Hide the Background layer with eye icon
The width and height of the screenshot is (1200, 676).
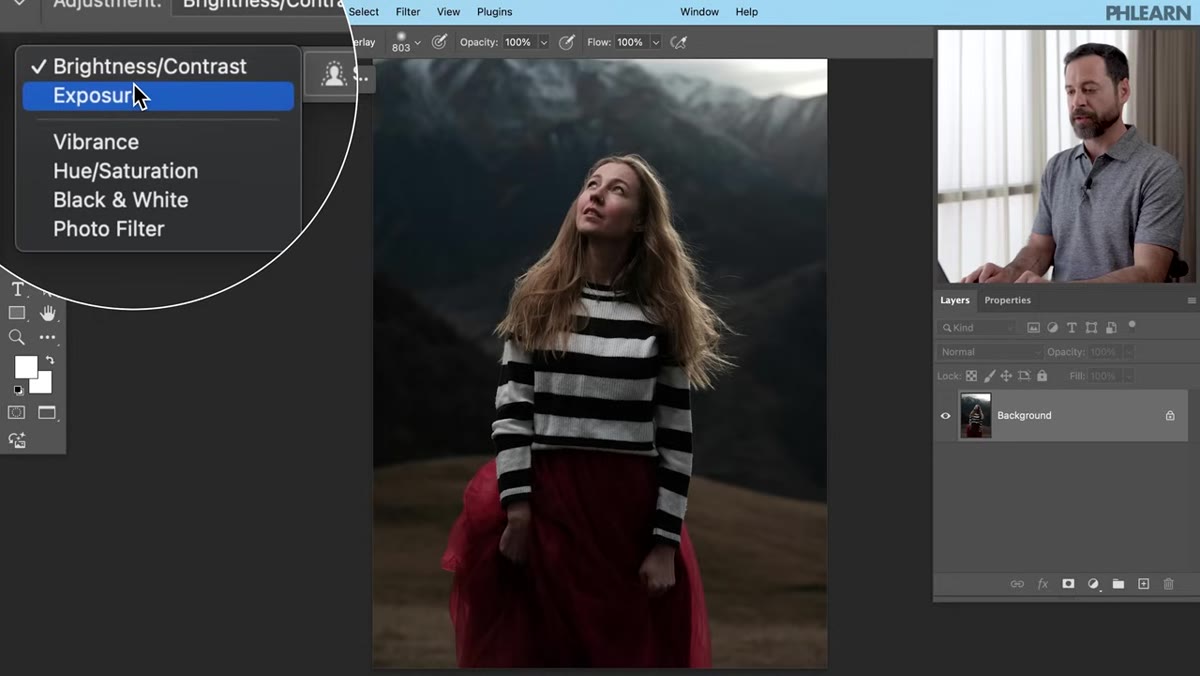click(946, 416)
